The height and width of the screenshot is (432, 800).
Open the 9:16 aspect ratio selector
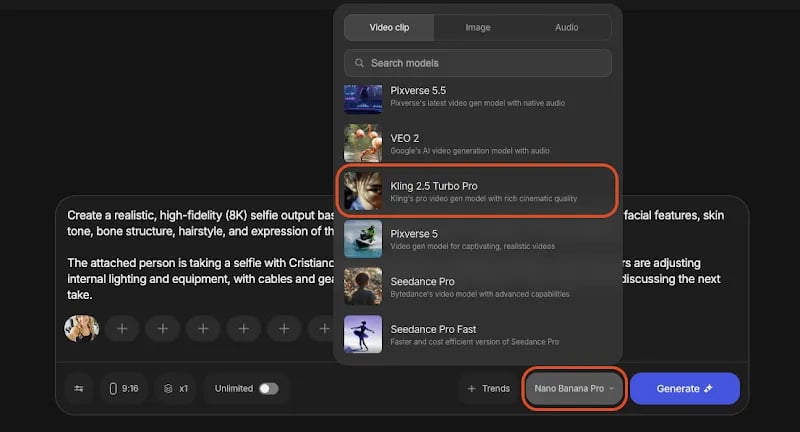124,389
